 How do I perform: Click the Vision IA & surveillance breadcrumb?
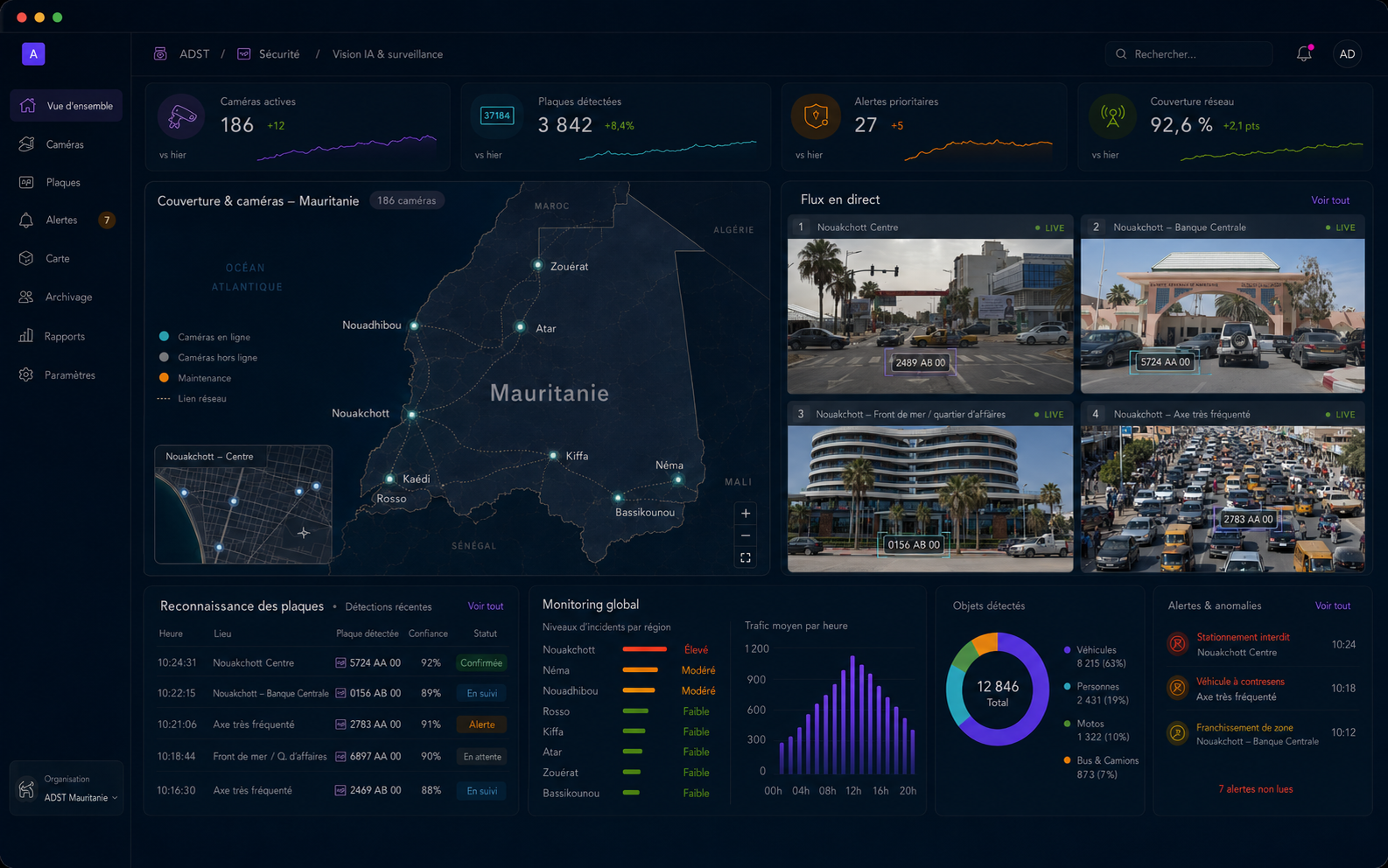click(388, 54)
